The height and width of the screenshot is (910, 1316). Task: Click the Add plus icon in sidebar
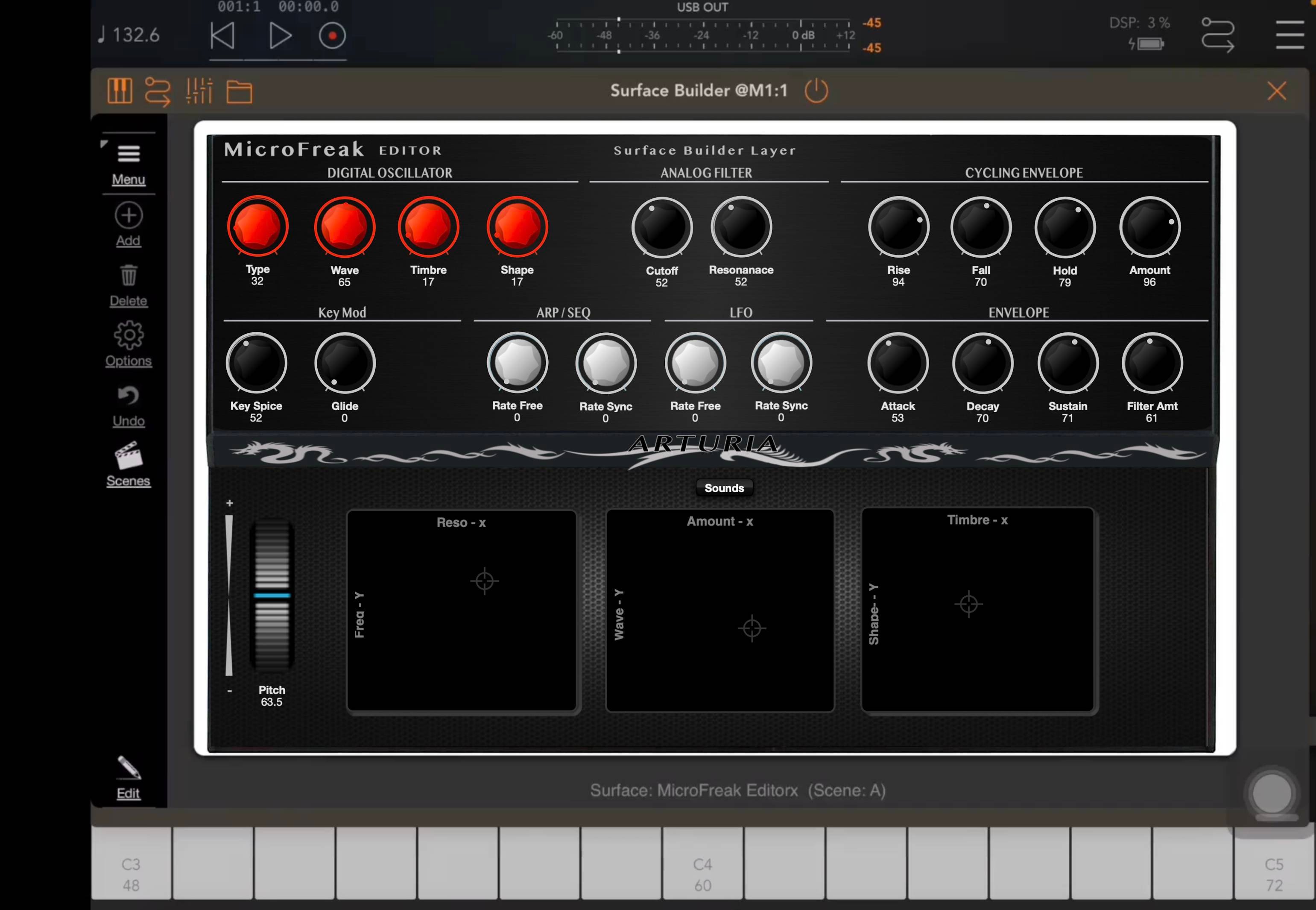129,216
